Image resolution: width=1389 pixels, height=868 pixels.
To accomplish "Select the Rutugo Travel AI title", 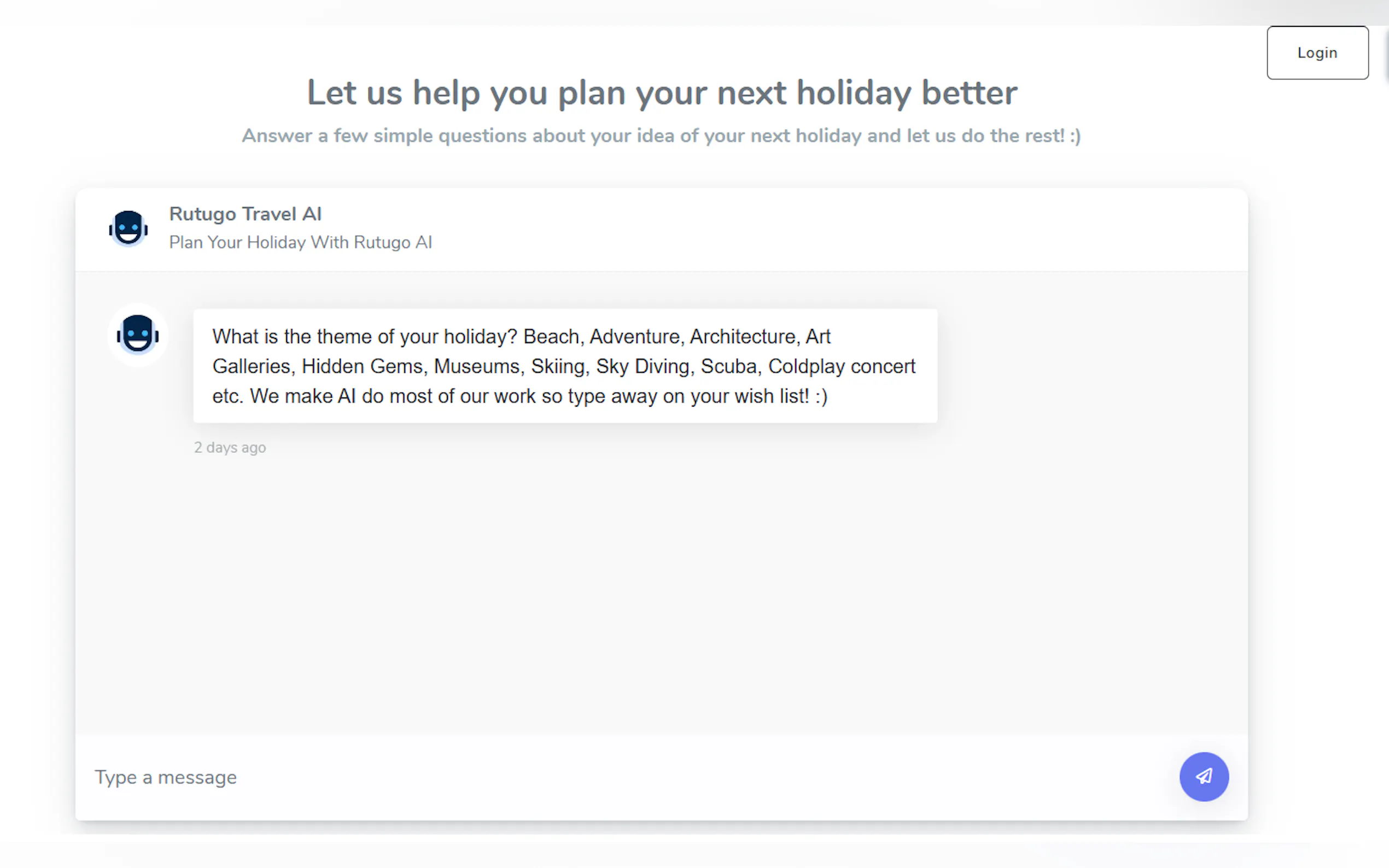I will (245, 214).
